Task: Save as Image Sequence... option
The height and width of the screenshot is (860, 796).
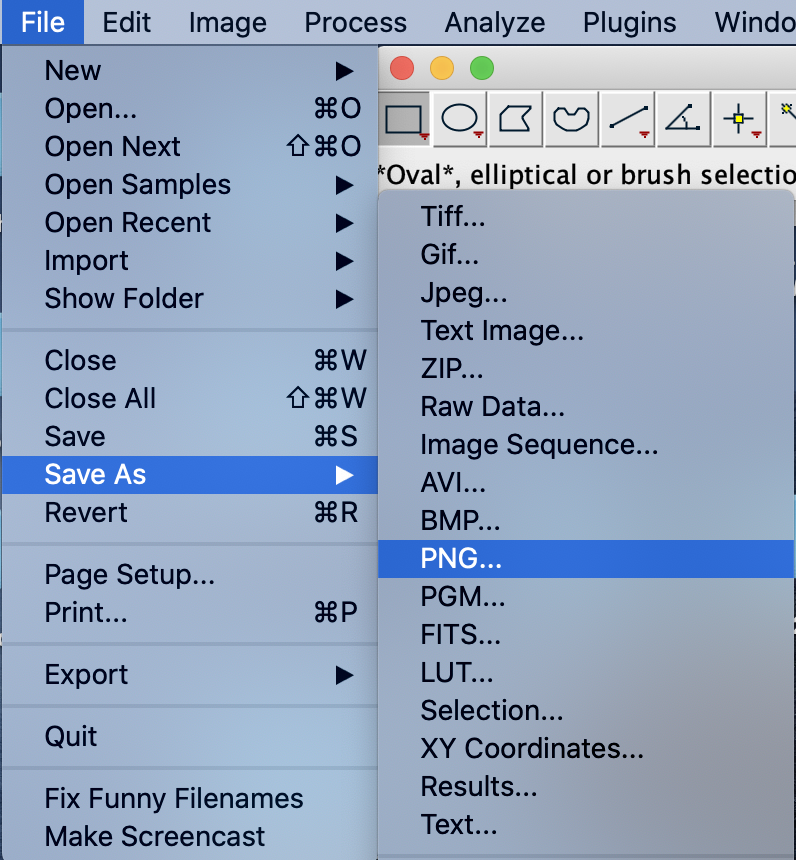Action: [x=586, y=445]
